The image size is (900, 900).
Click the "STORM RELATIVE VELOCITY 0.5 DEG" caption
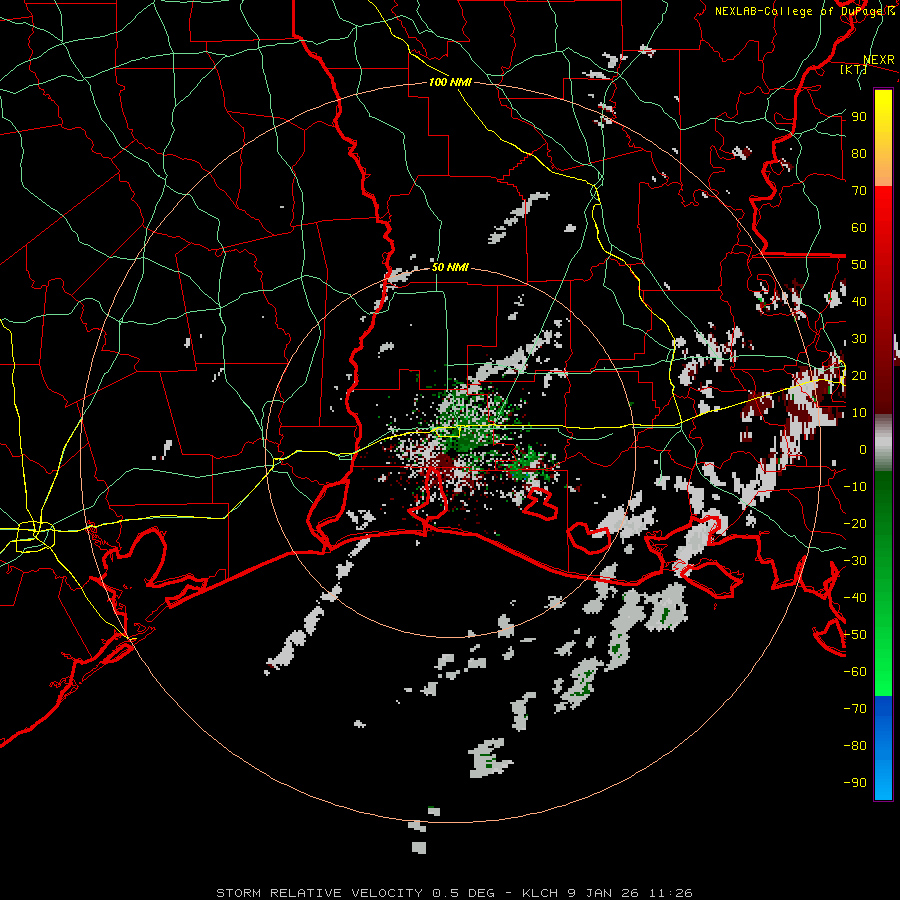pyautogui.click(x=355, y=893)
